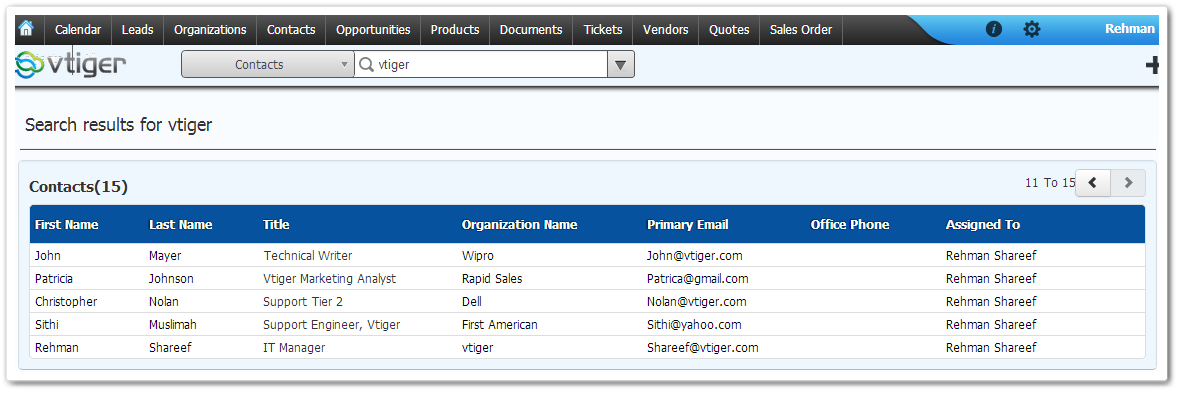Sort by Organization Name column header

[519, 224]
